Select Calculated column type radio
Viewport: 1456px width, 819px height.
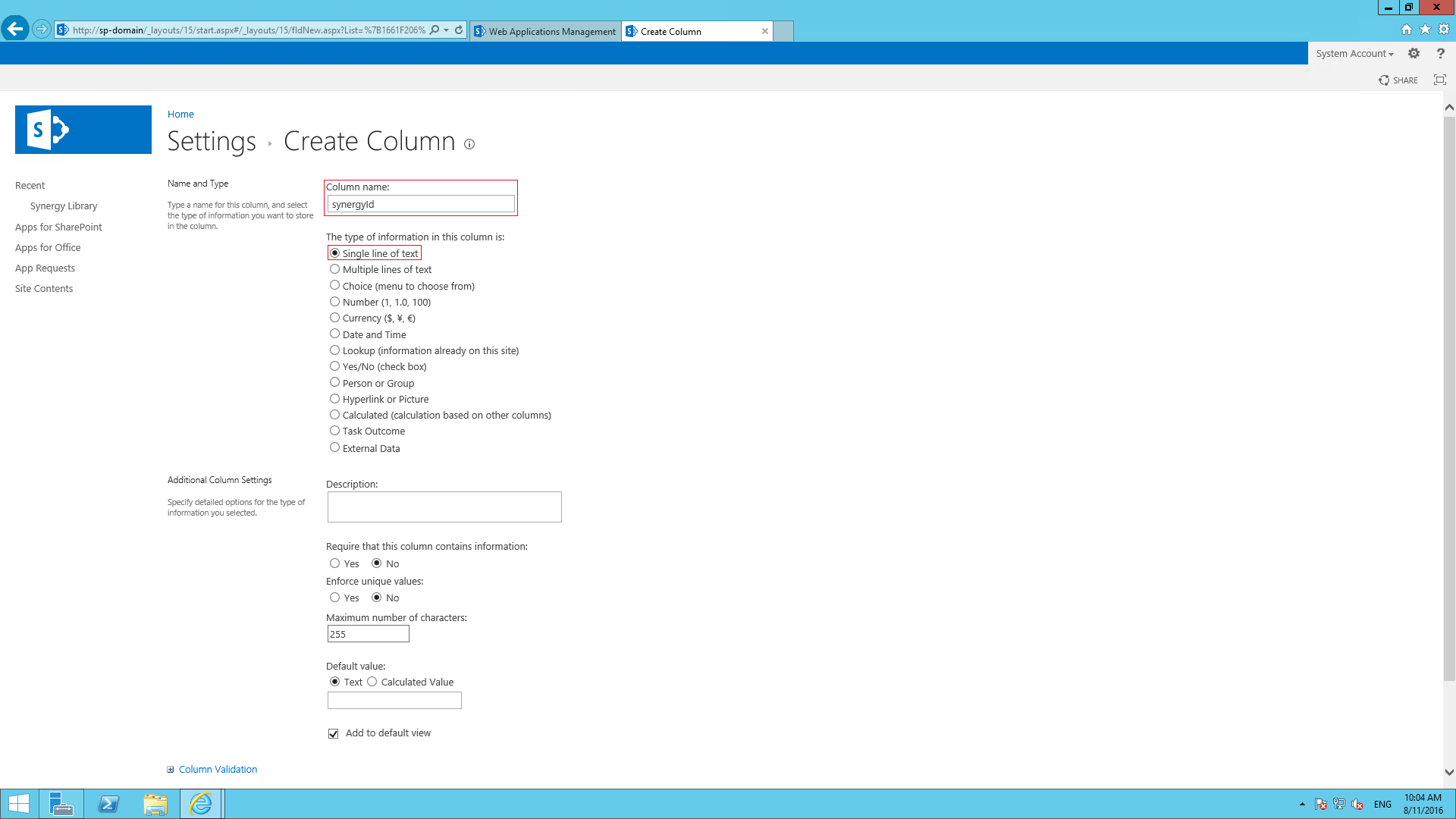tap(334, 415)
